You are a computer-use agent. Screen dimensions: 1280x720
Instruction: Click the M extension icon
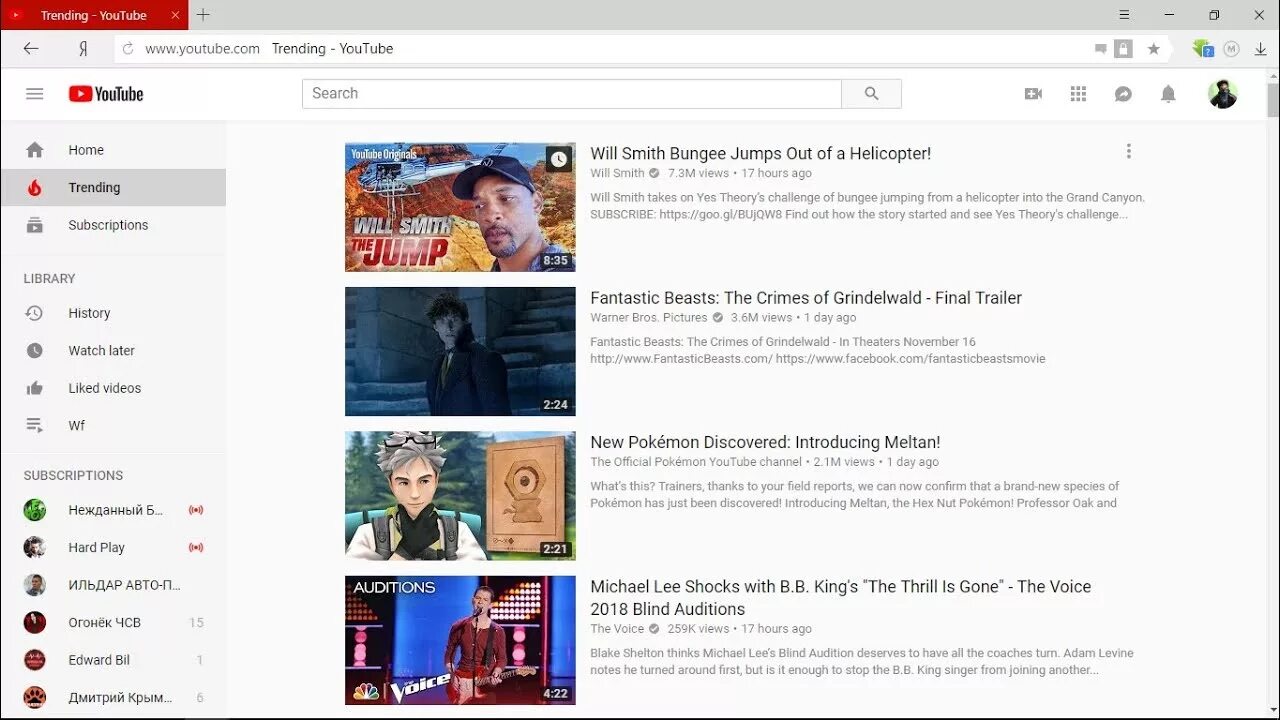(1231, 48)
